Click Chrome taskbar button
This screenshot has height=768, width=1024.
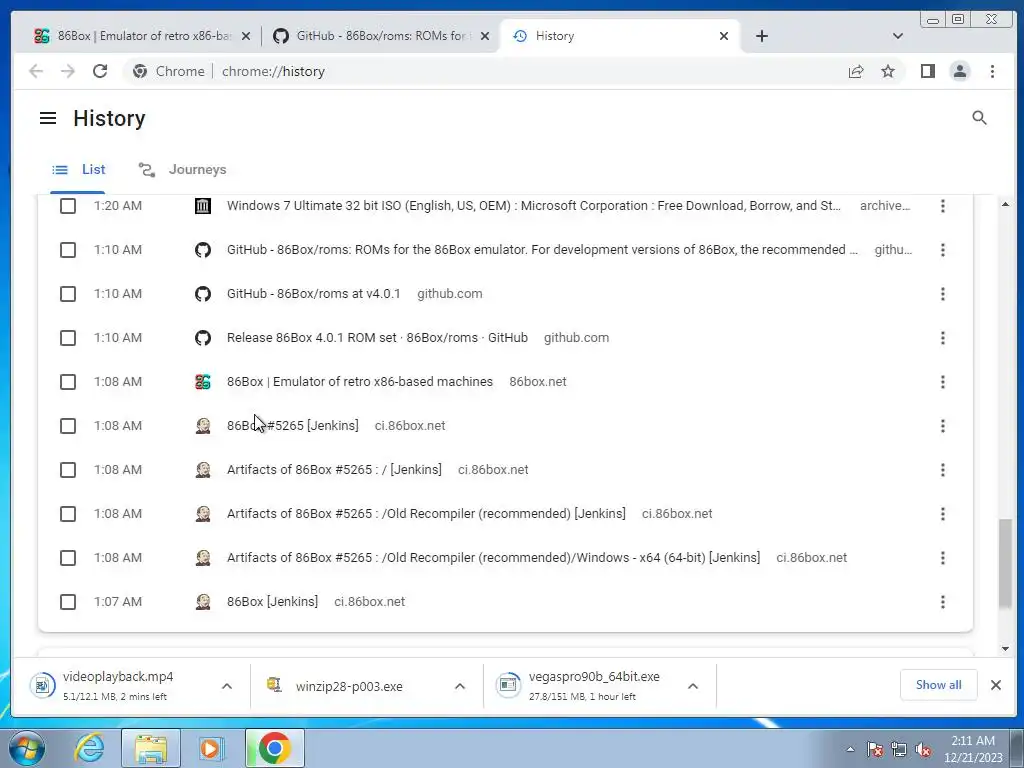click(x=274, y=748)
